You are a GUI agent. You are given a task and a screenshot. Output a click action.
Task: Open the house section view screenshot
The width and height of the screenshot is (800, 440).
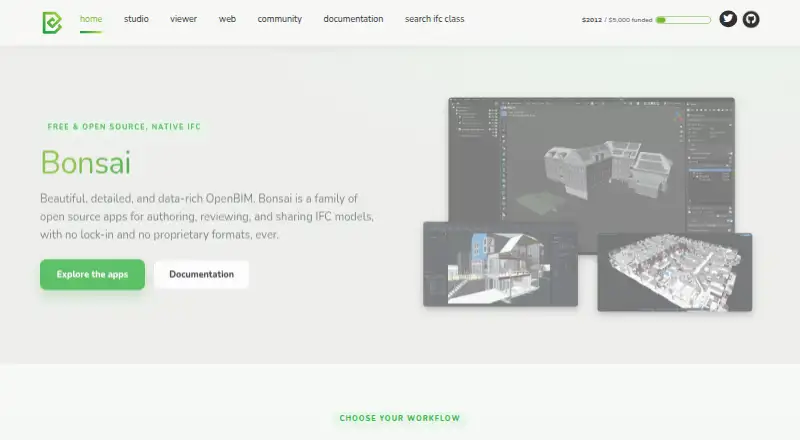(501, 264)
